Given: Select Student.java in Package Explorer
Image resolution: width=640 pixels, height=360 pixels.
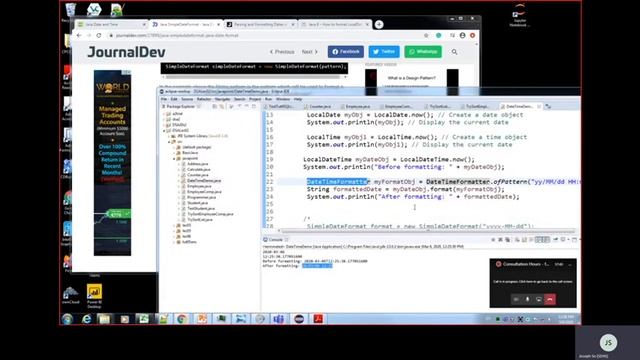Looking at the screenshot, I should [x=198, y=203].
